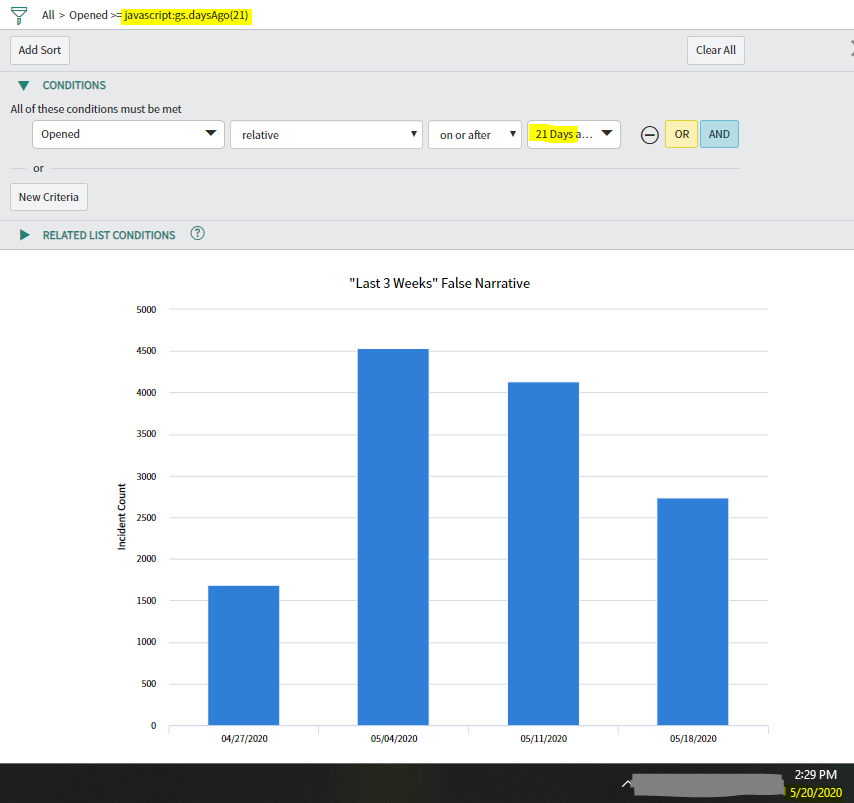Click the Add Sort button

coord(39,50)
